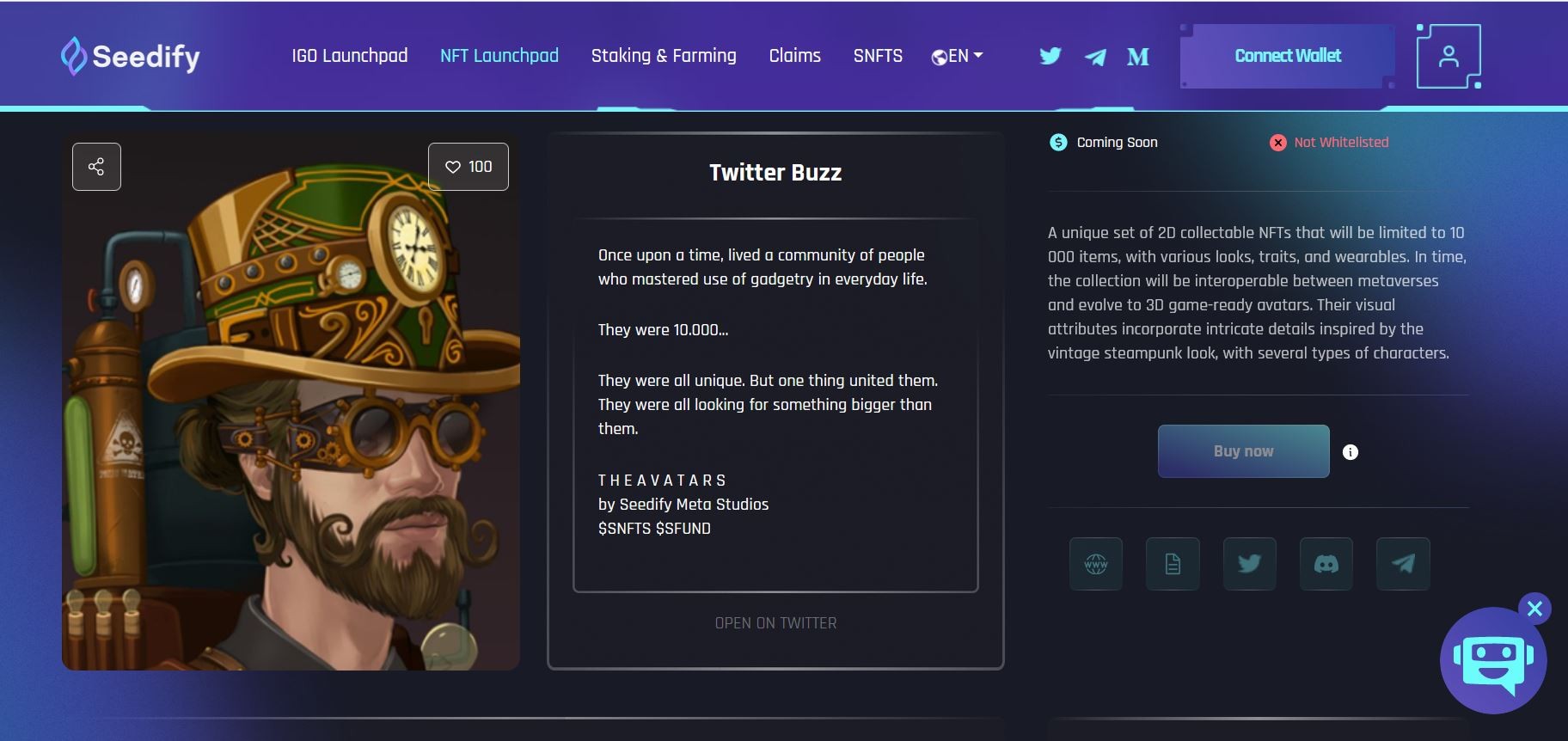Click the Coming Soon status icon
1568x741 pixels.
(x=1058, y=143)
